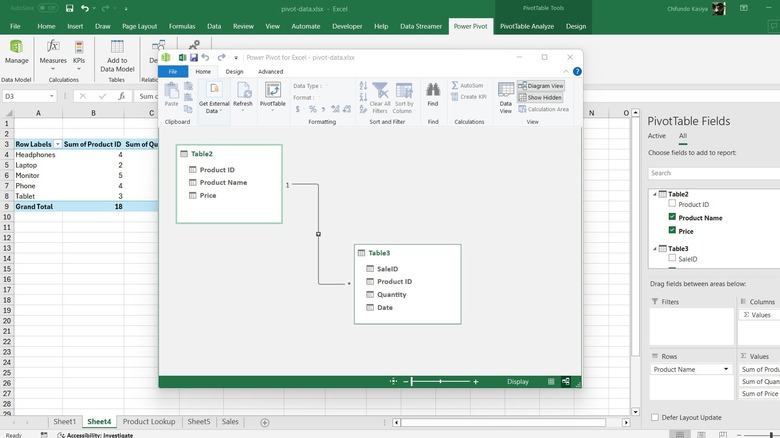Image resolution: width=780 pixels, height=438 pixels.
Task: Check SaleID field under Table3
Action: click(672, 258)
